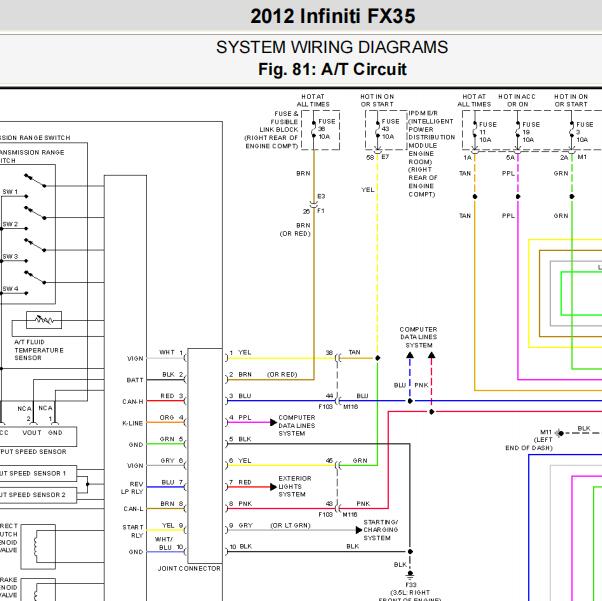Select the "WHT 1" wire label
Viewport: 602px width, 601px height.
click(x=171, y=353)
